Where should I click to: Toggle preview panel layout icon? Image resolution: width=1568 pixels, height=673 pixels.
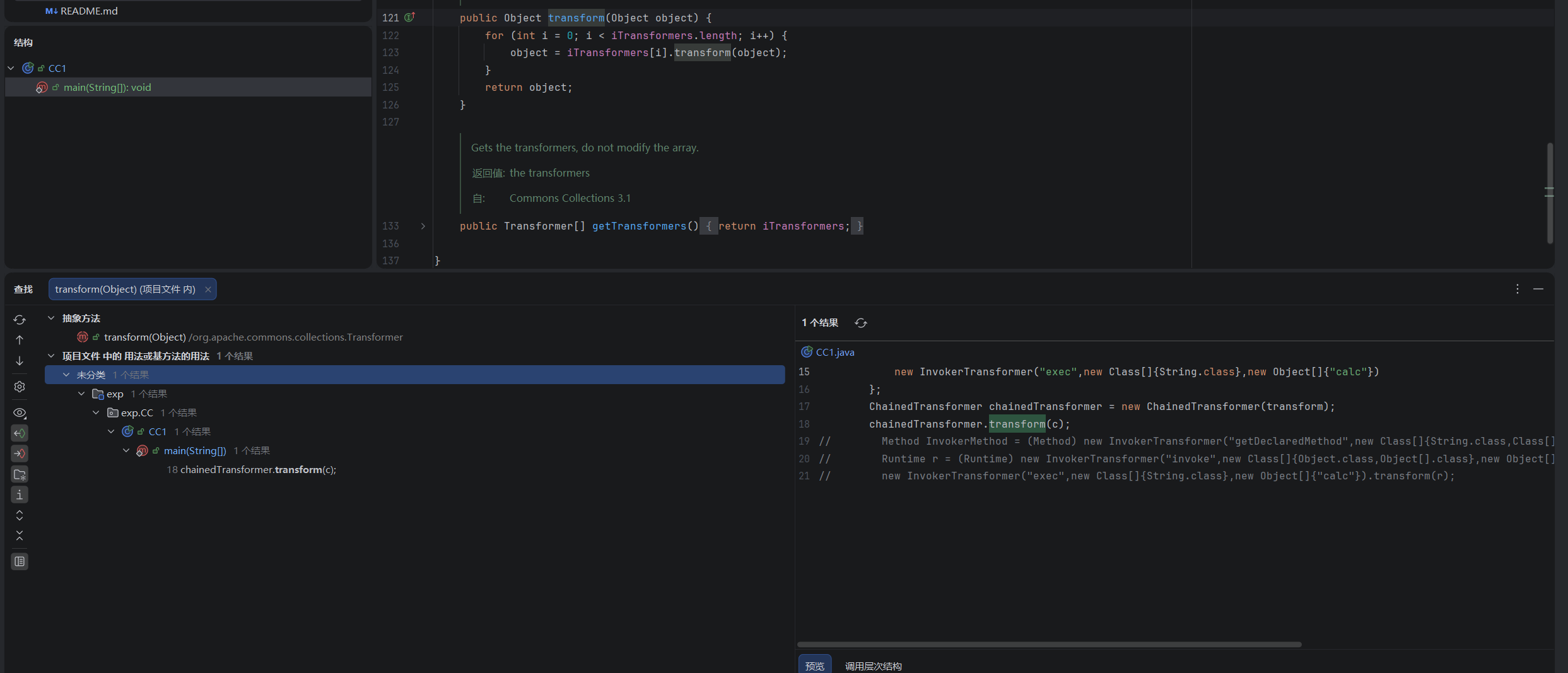point(20,561)
